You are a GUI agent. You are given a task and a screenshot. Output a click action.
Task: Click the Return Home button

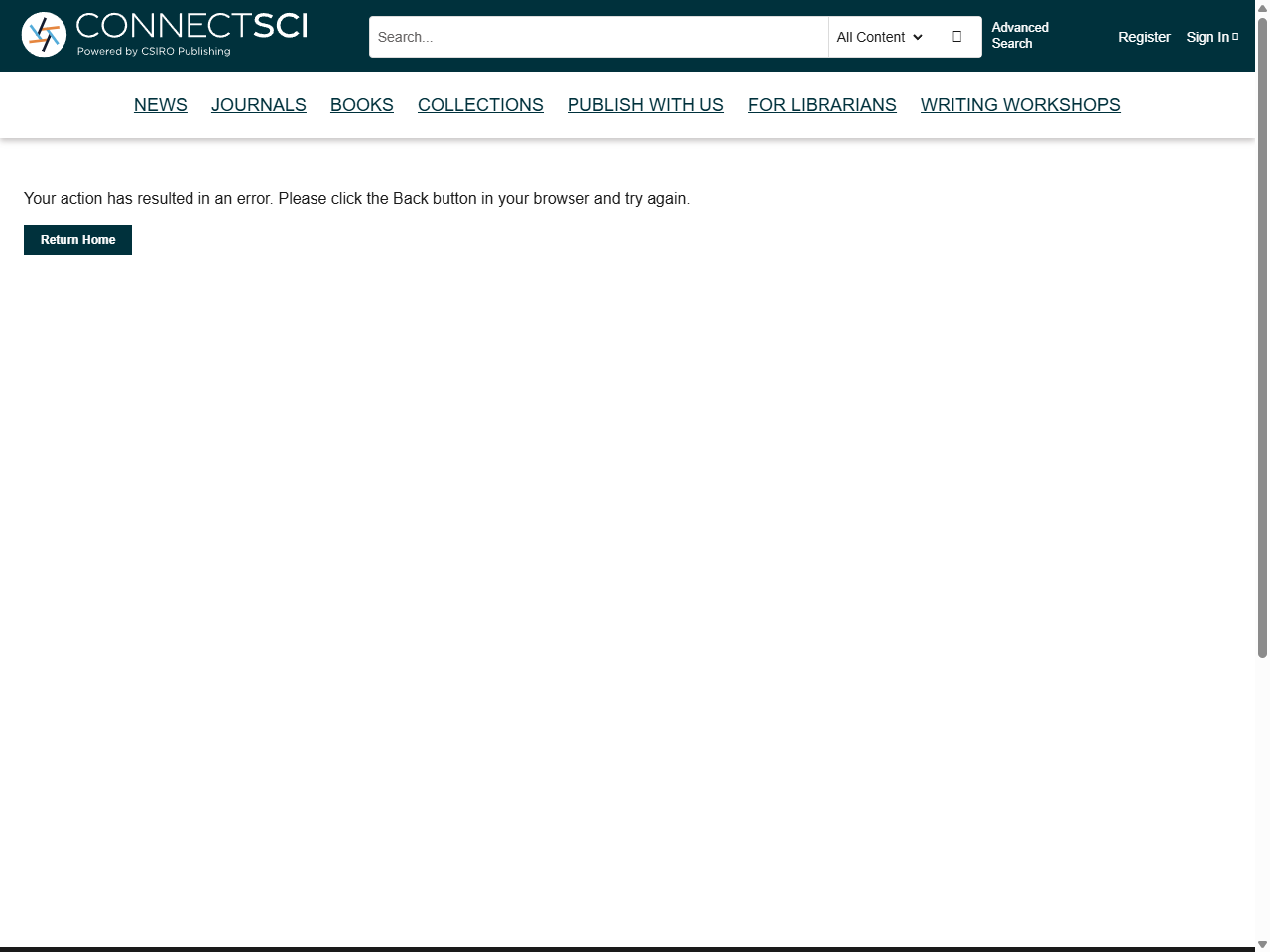point(77,240)
